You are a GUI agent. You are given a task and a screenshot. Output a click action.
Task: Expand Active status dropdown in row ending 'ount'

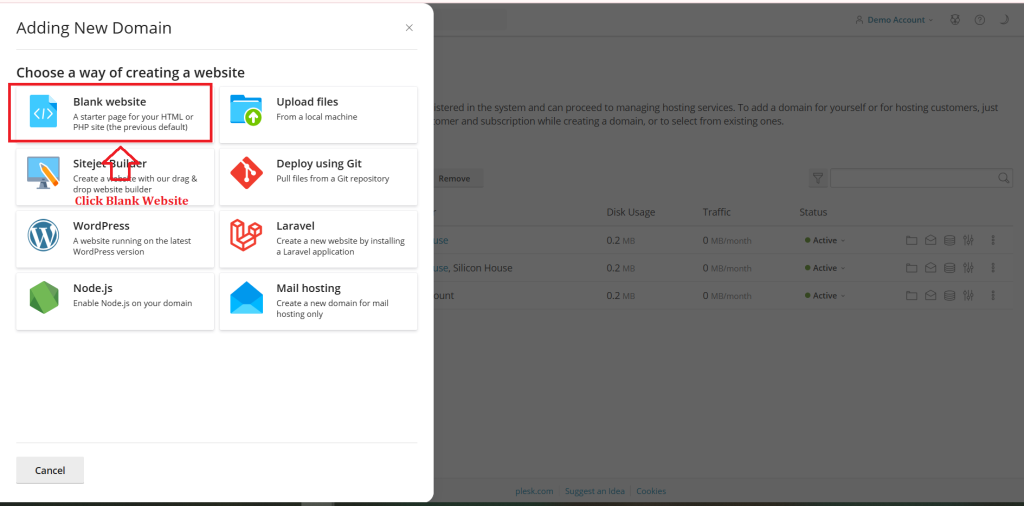[825, 296]
